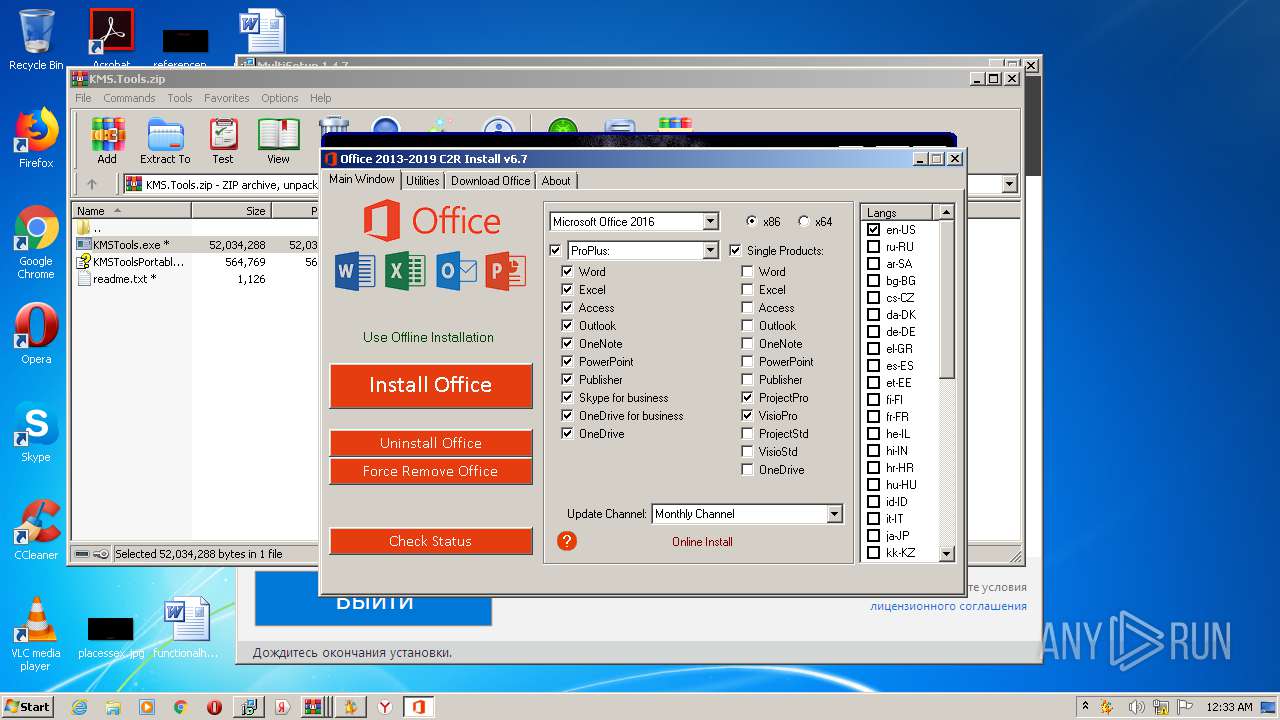The width and height of the screenshot is (1280, 720).
Task: Click the Extract To icon in WinRAR
Action: [165, 141]
